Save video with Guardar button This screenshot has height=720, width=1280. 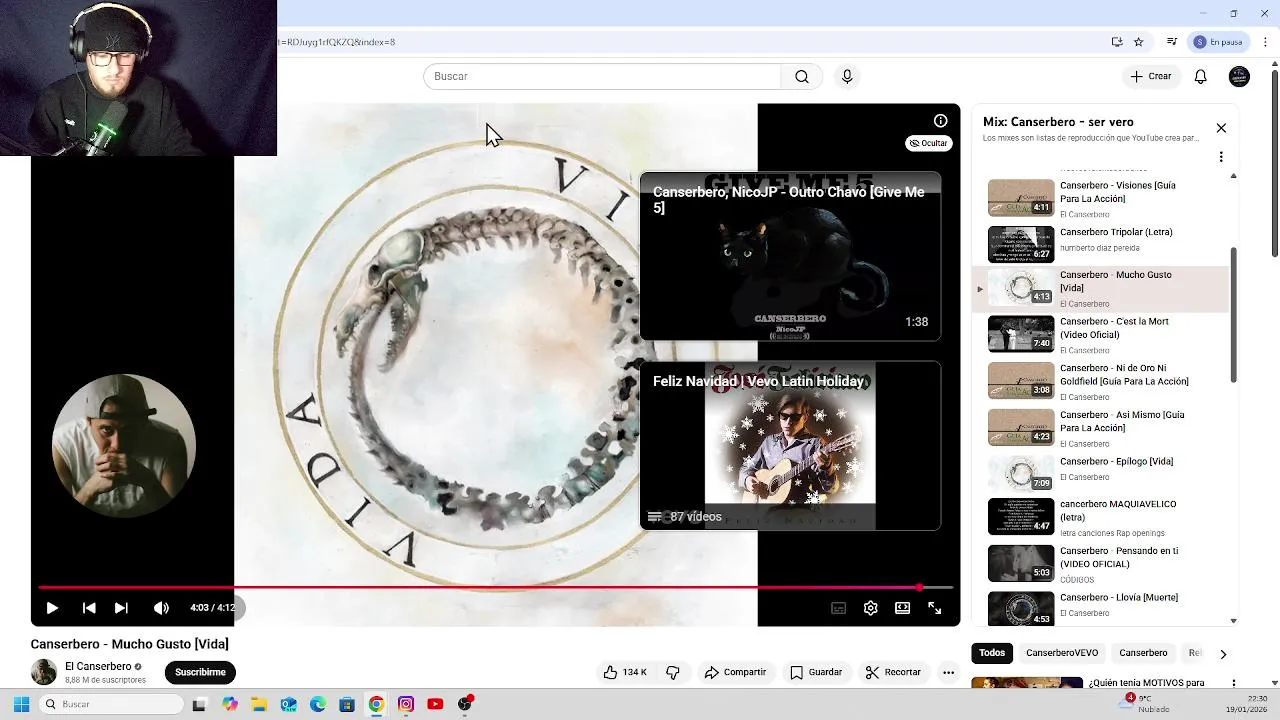point(816,673)
